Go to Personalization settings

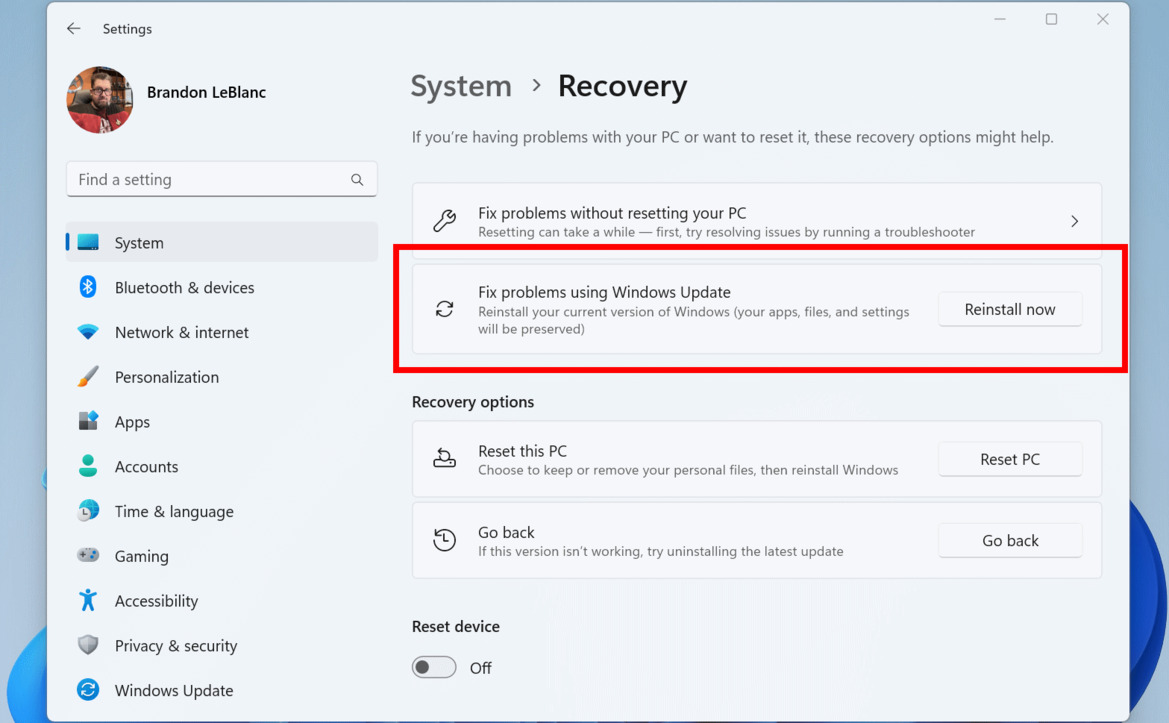[x=221, y=377]
